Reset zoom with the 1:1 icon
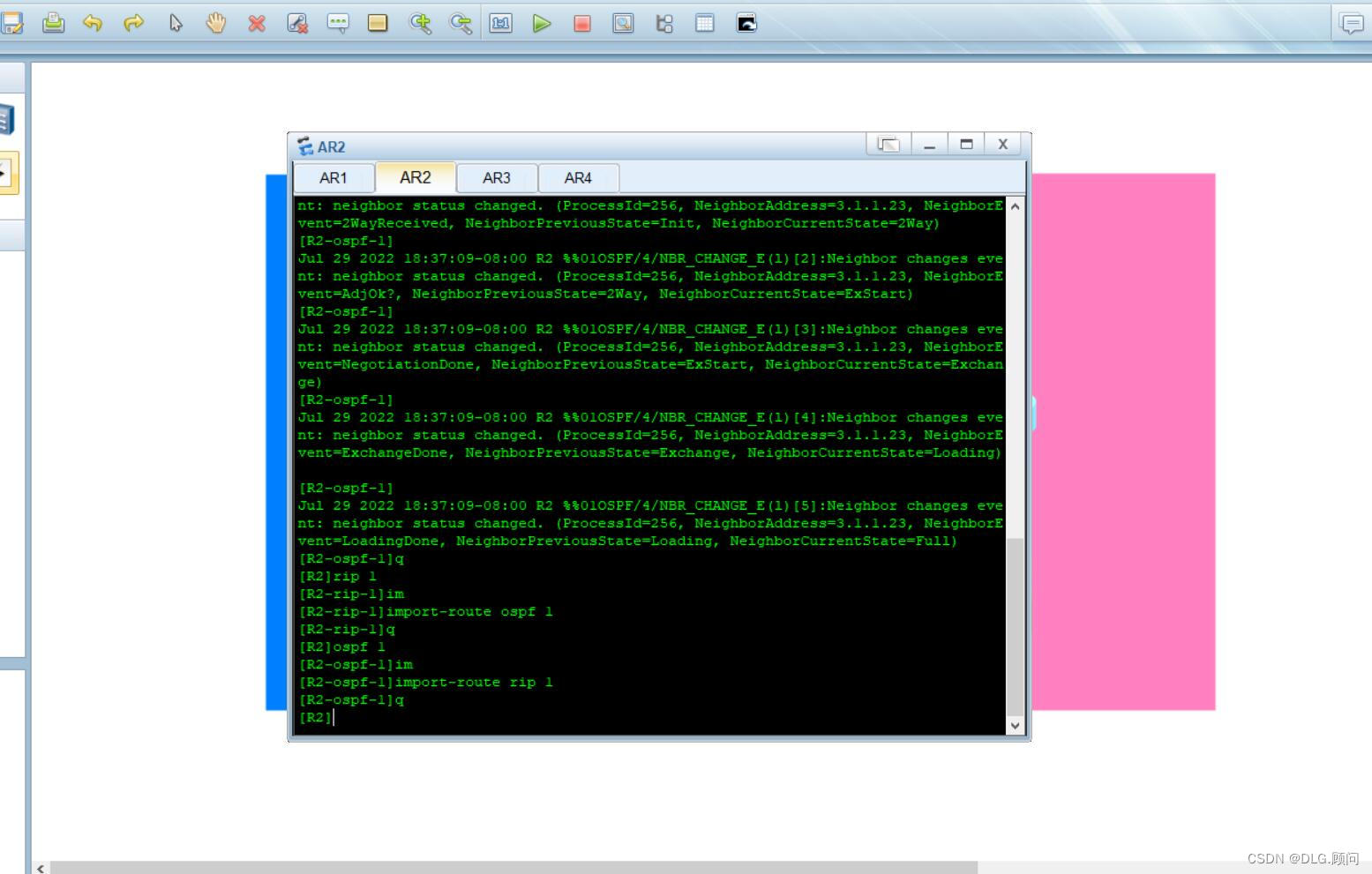The image size is (1372, 874). [x=501, y=24]
